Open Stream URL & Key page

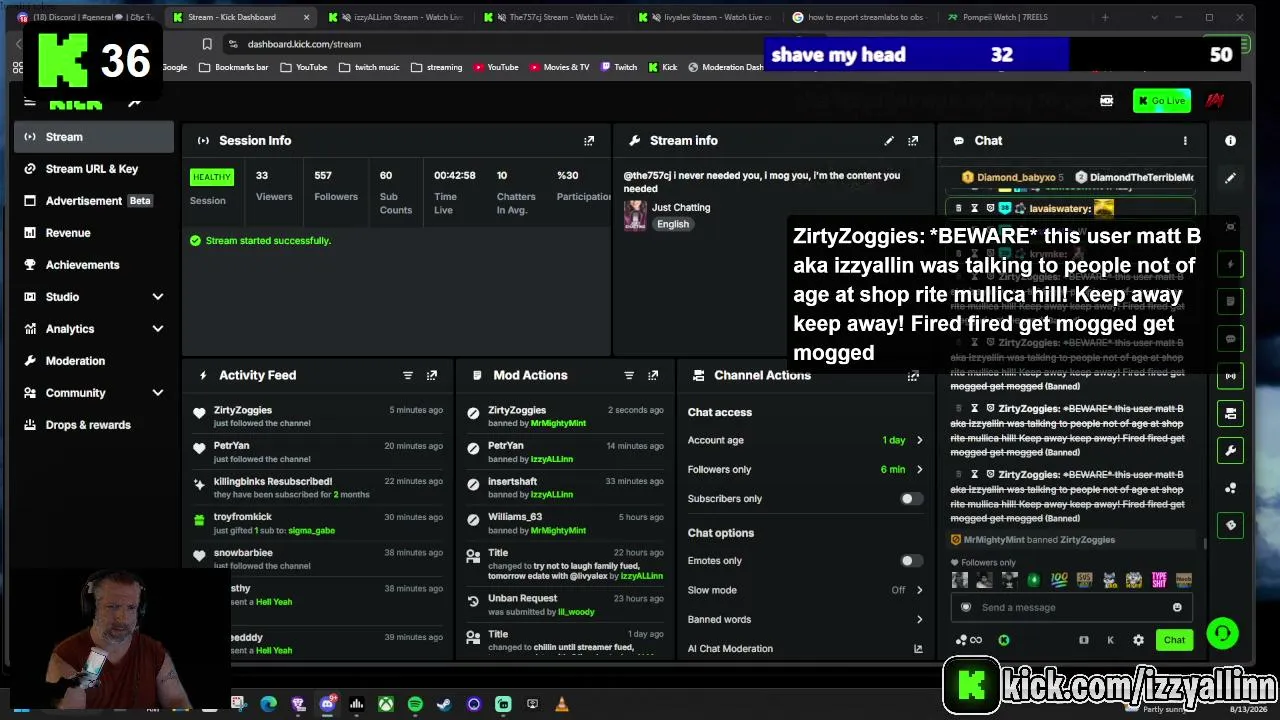point(93,169)
